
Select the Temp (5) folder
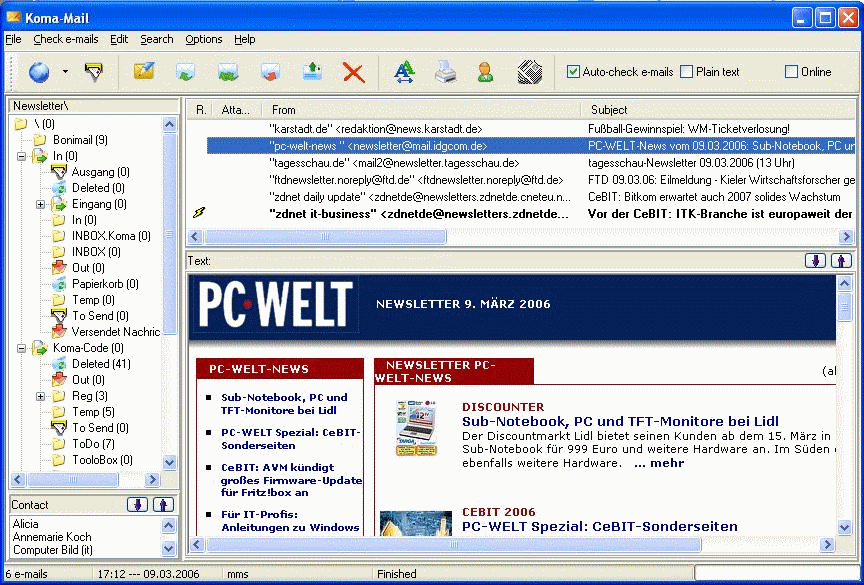tap(94, 411)
